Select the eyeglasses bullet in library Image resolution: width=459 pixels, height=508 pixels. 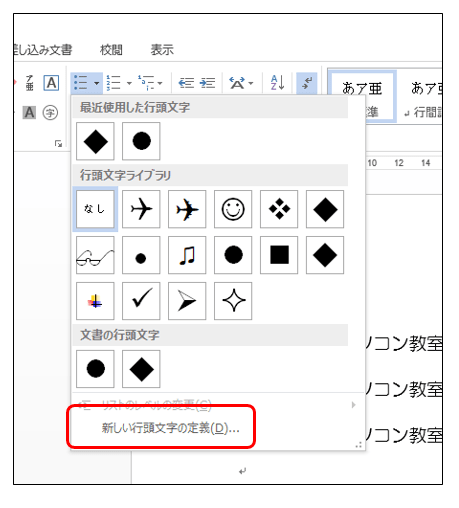click(x=95, y=255)
